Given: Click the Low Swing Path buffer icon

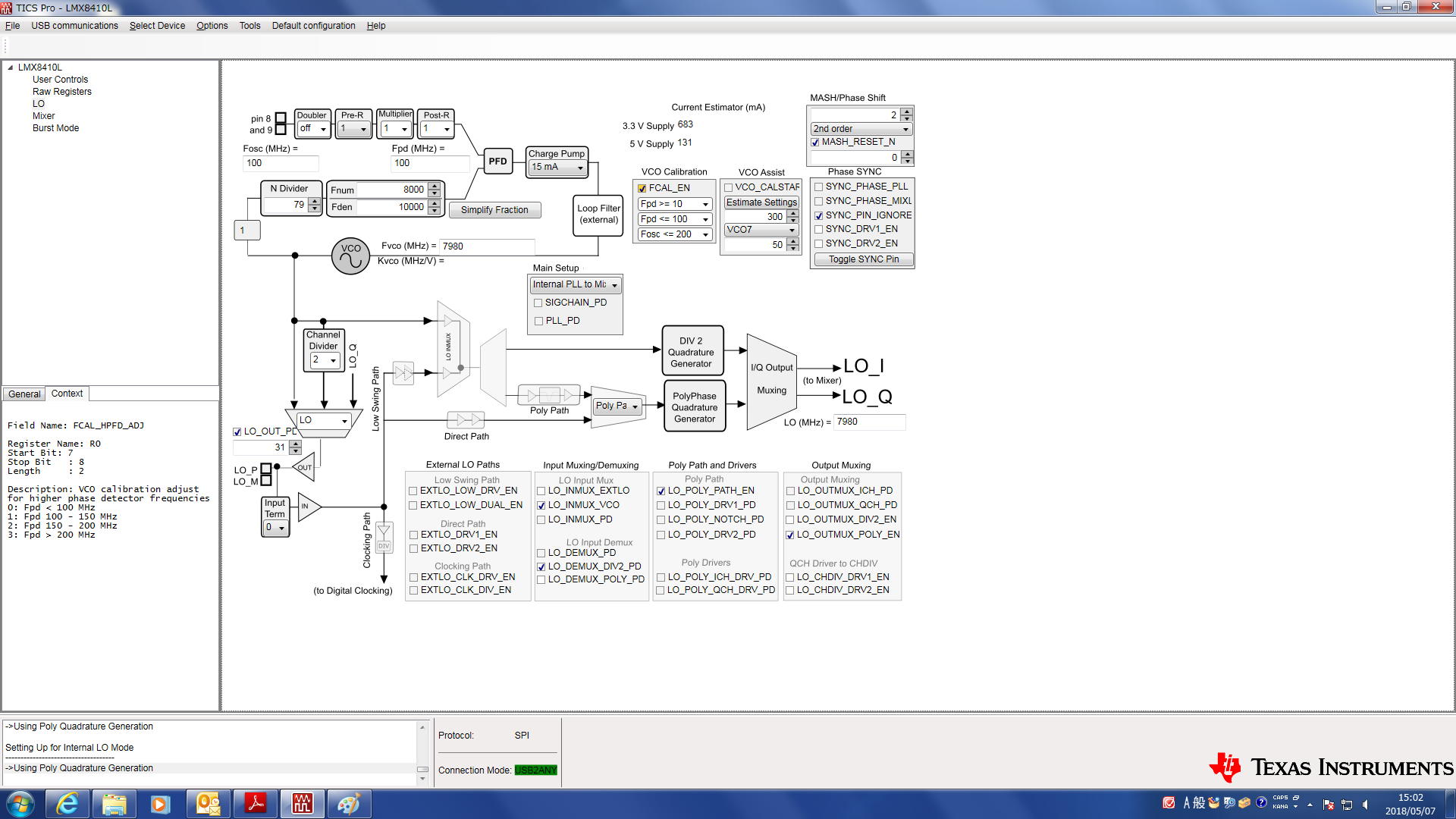Looking at the screenshot, I should 403,372.
